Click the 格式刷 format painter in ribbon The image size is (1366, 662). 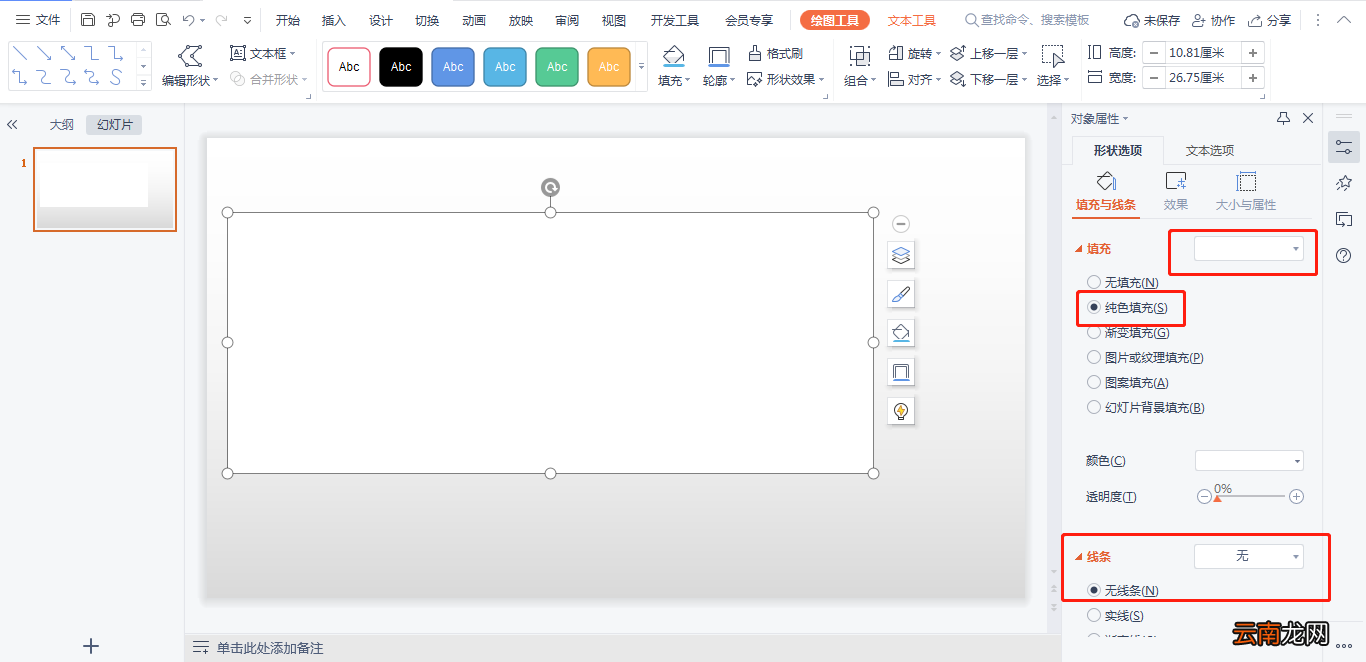click(776, 53)
